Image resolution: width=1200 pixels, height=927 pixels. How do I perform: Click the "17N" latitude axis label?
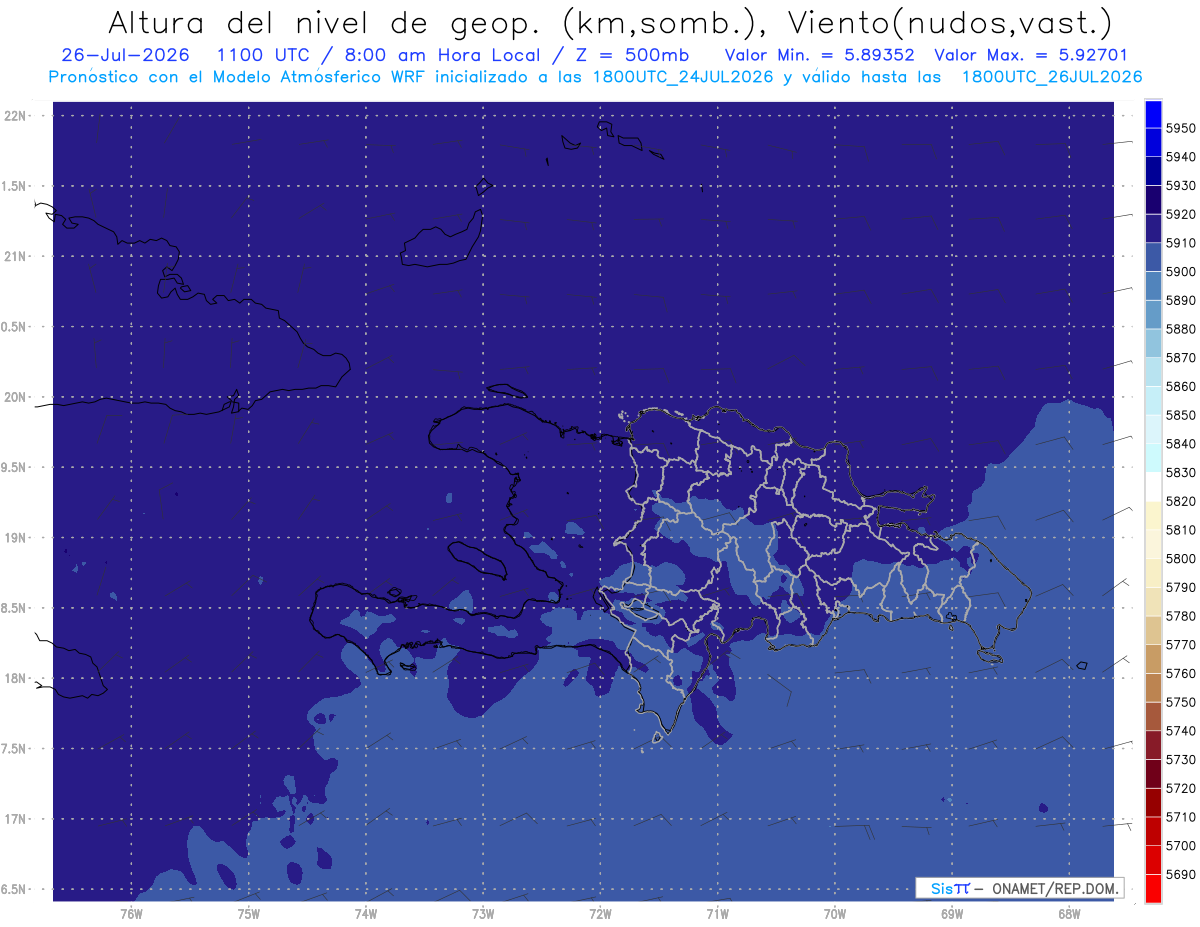(x=15, y=819)
